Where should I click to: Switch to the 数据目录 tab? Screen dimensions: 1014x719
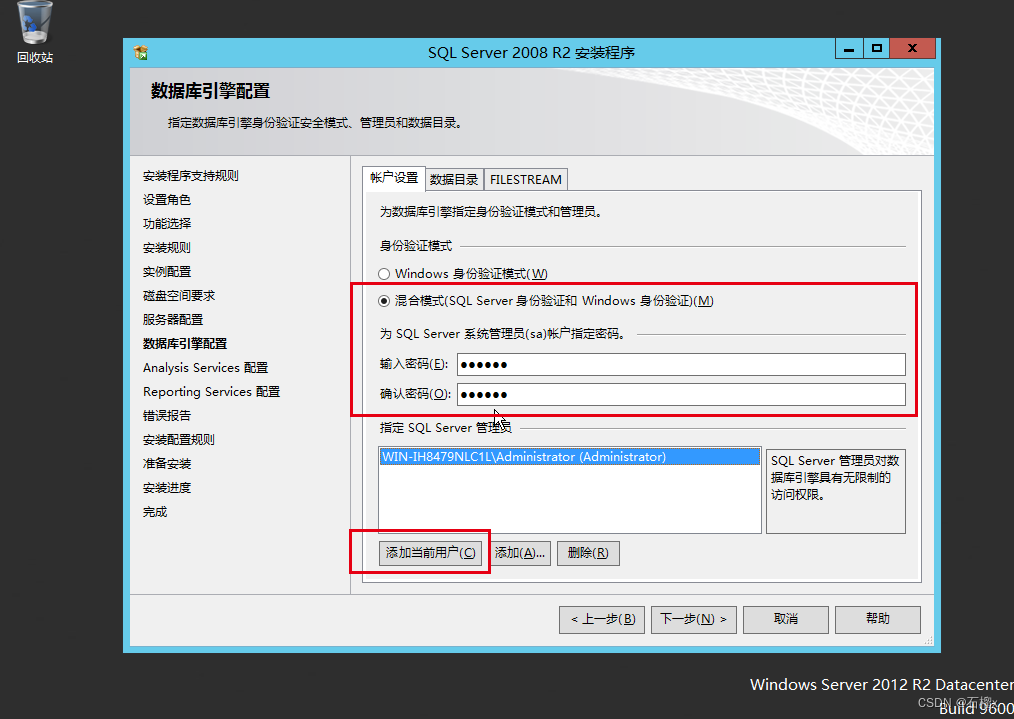454,180
